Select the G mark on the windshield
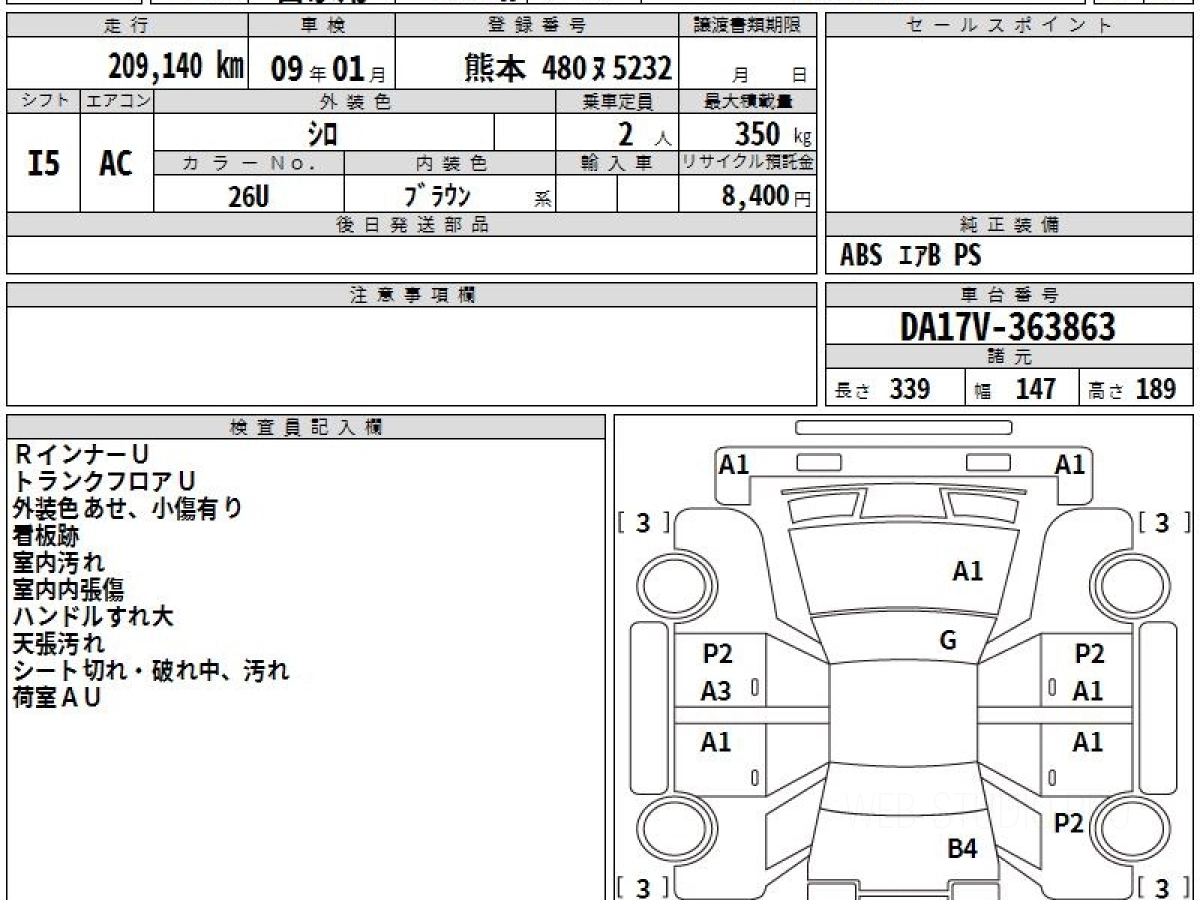1200x900 pixels. [948, 641]
